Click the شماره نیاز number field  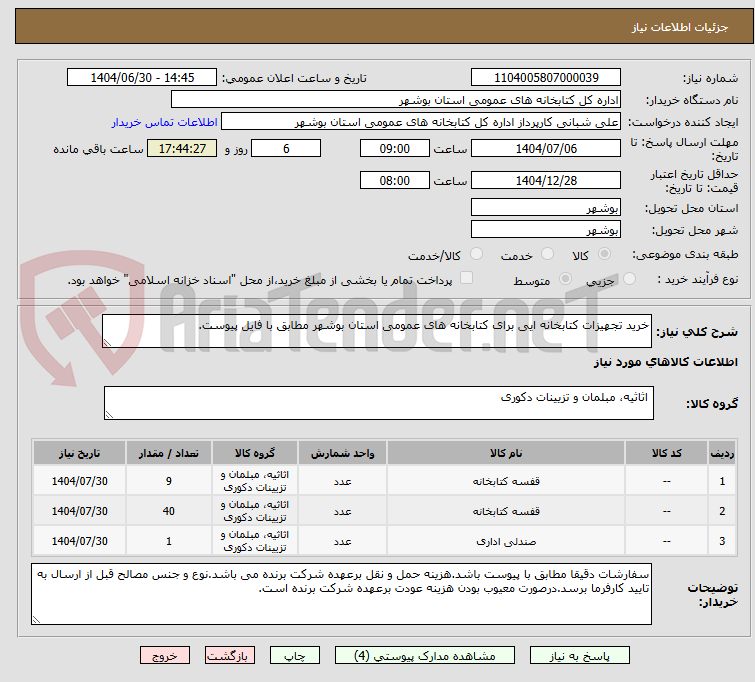[x=545, y=78]
